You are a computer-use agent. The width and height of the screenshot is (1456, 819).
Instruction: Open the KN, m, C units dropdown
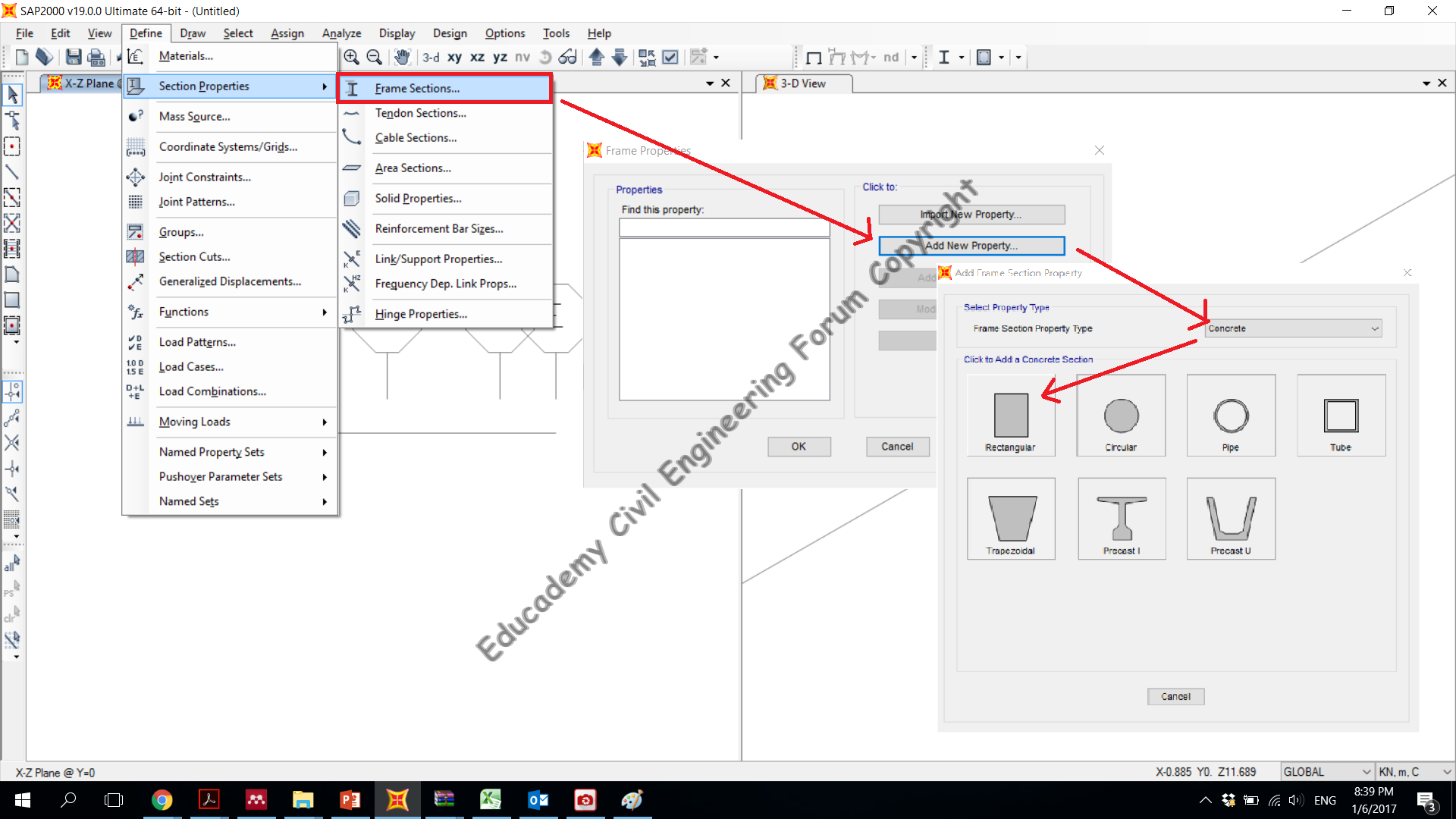tap(1415, 771)
